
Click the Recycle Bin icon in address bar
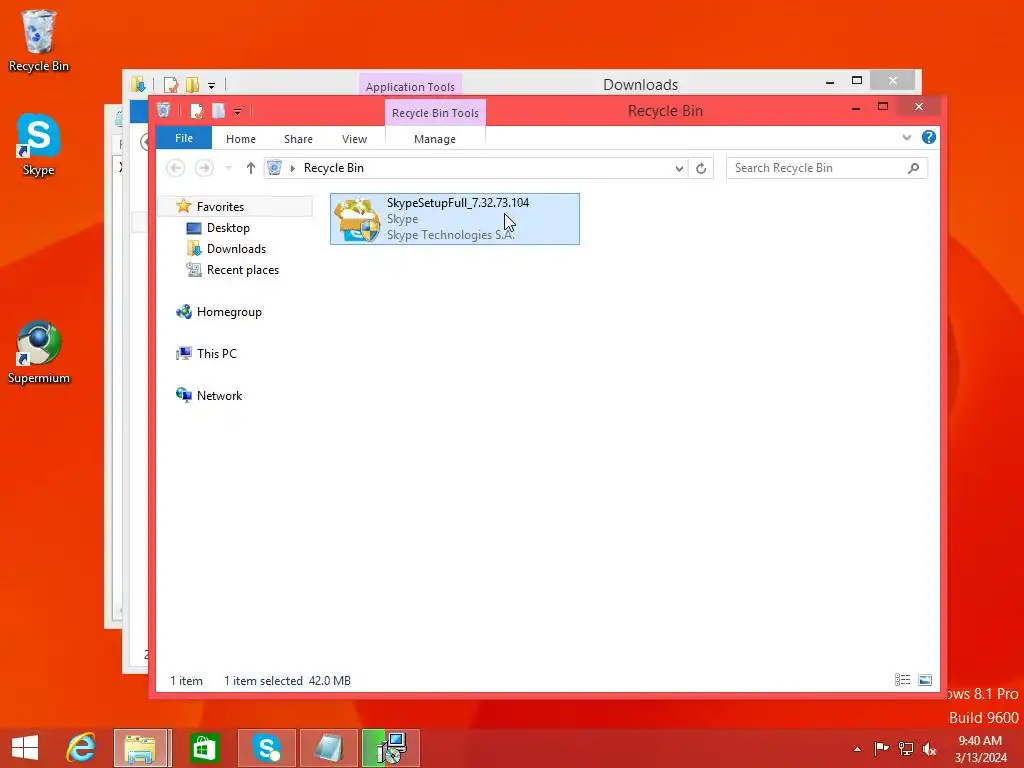[x=274, y=168]
